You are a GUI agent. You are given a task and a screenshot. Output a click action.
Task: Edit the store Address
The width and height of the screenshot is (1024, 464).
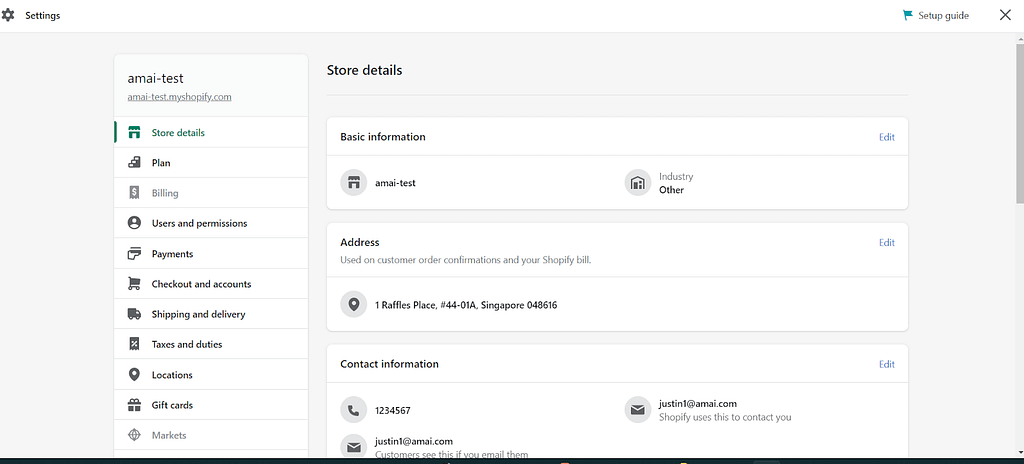(886, 242)
